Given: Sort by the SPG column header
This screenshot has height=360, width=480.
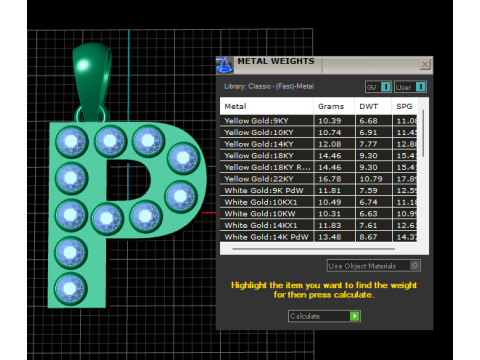Looking at the screenshot, I should (404, 106).
